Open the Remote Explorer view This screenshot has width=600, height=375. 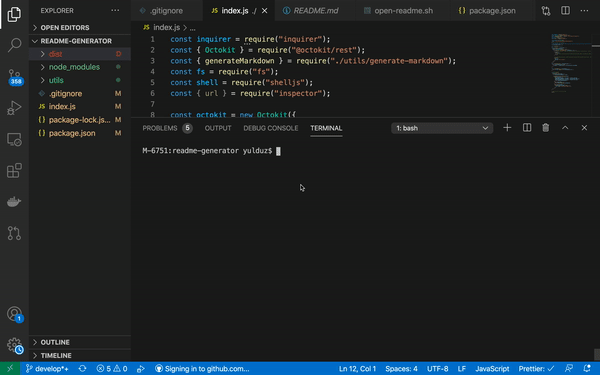(x=14, y=139)
